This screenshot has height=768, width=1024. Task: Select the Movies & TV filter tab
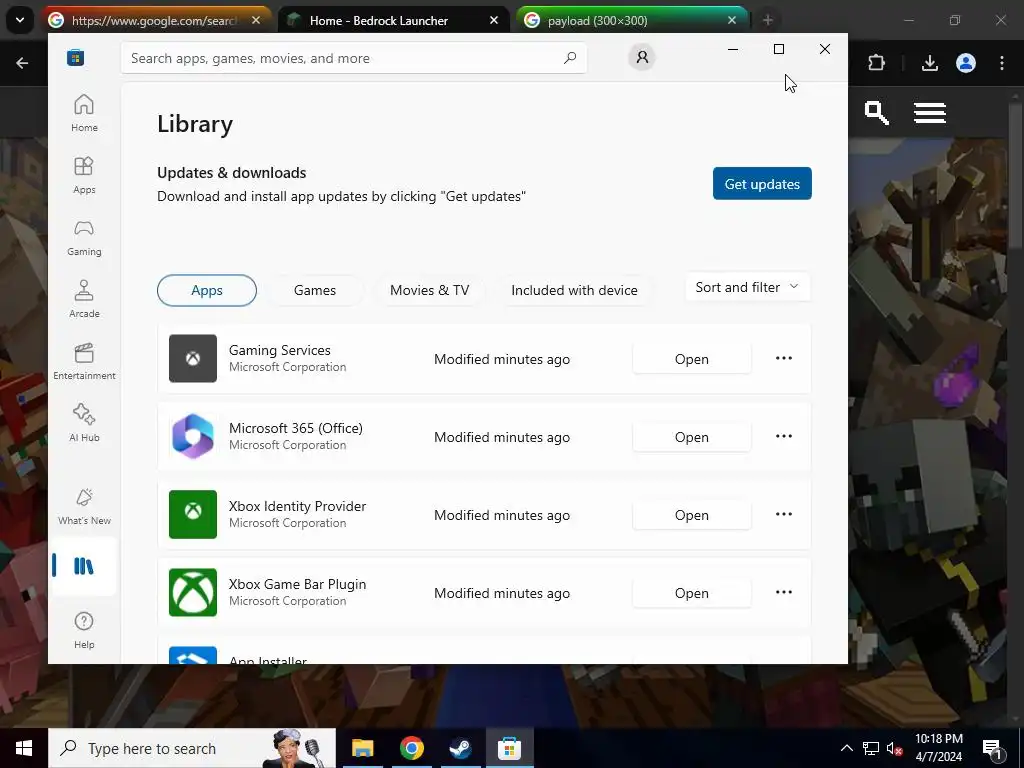430,290
